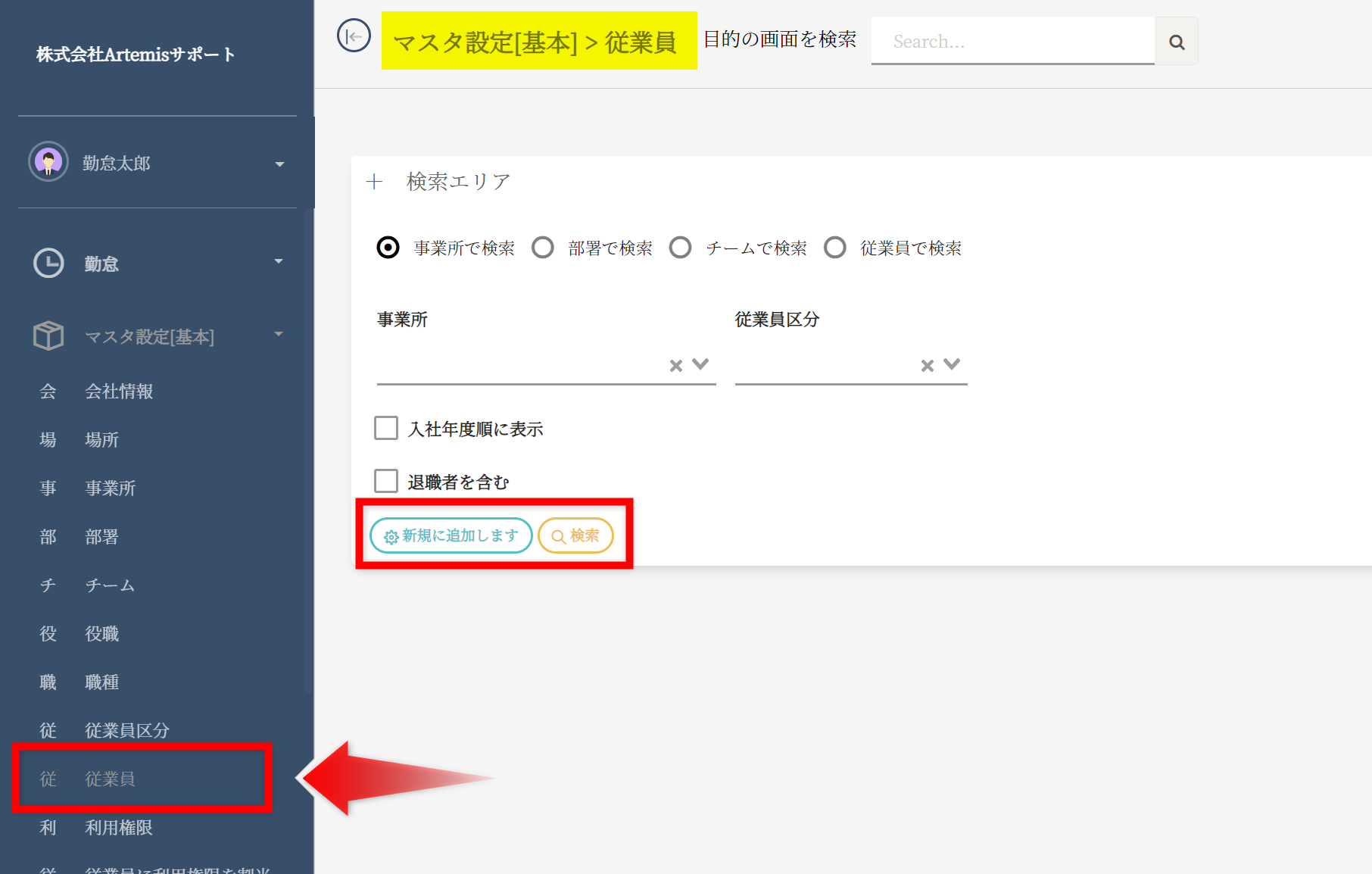Select the 部署で検索 radio button
Viewport: 1372px width, 874px height.
point(543,248)
